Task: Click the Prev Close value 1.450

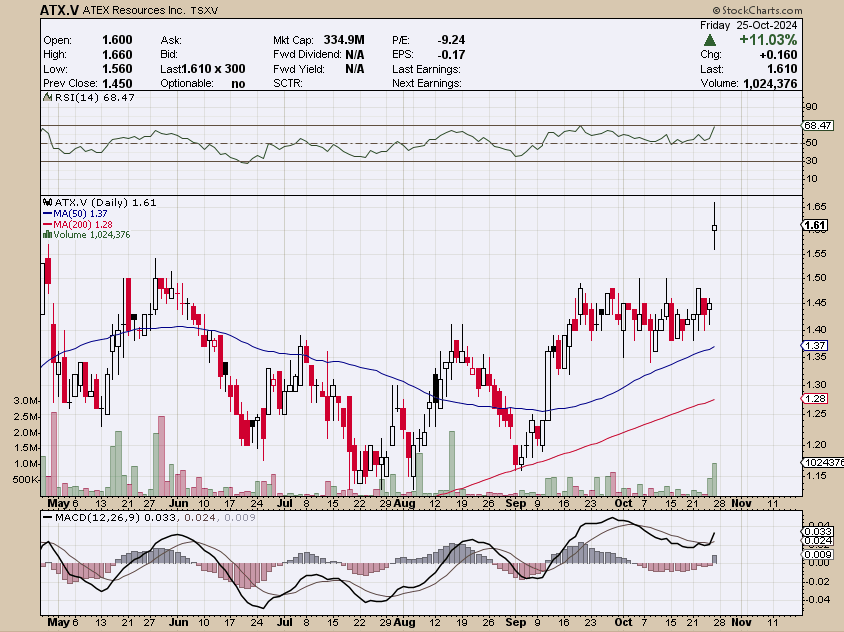Action: 117,83
